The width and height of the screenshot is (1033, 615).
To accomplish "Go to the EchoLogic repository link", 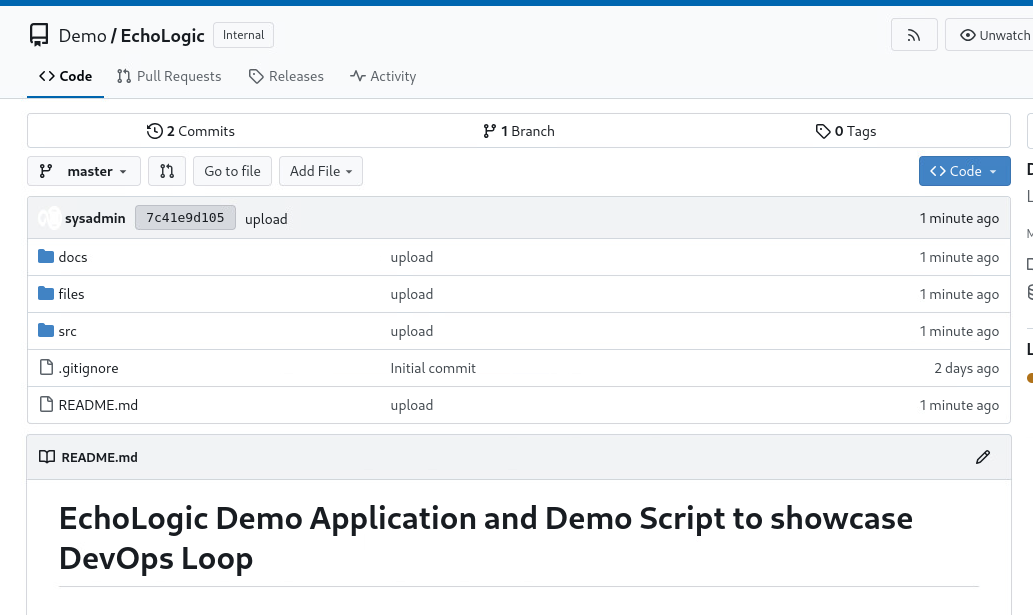I will click(x=163, y=36).
